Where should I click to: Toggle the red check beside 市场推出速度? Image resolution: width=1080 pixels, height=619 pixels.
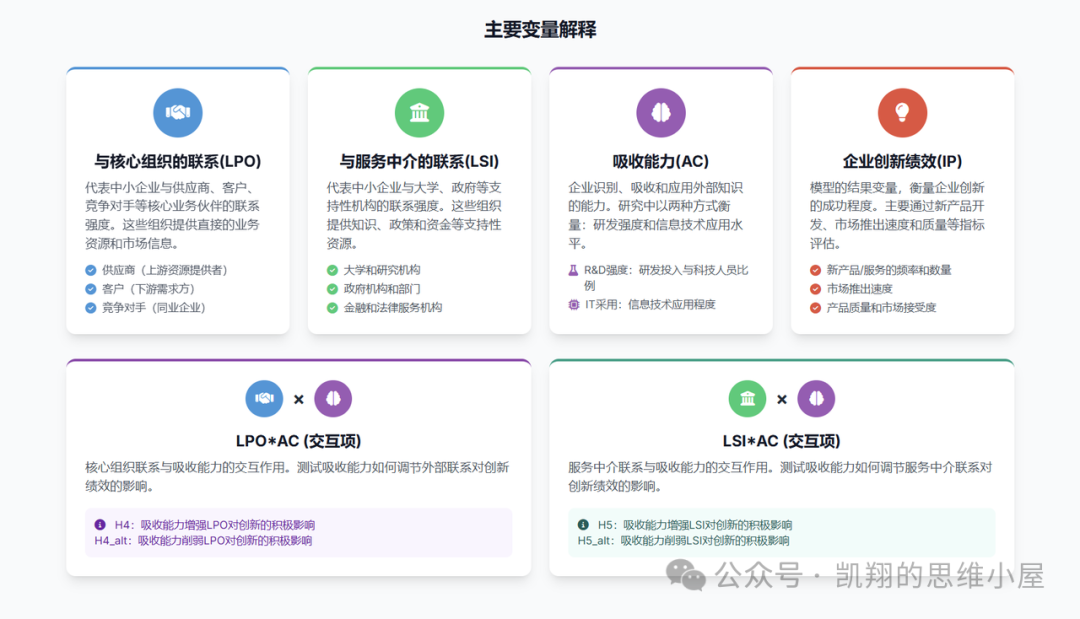click(x=814, y=288)
